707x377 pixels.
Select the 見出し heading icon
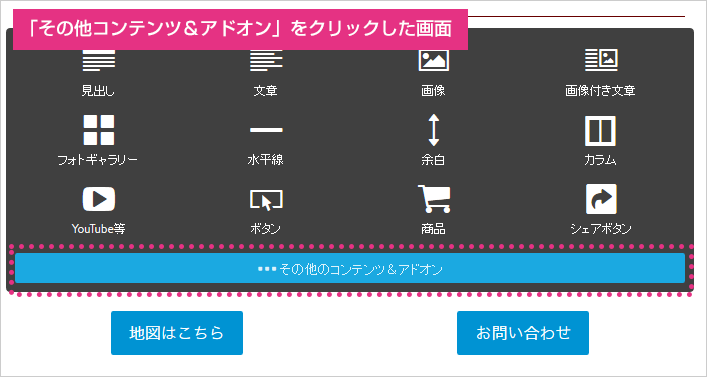point(98,60)
